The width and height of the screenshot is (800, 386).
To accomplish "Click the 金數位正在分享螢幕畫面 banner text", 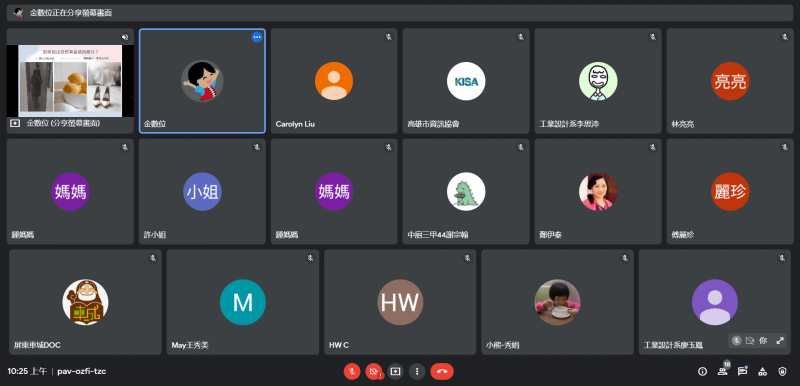I will point(71,13).
